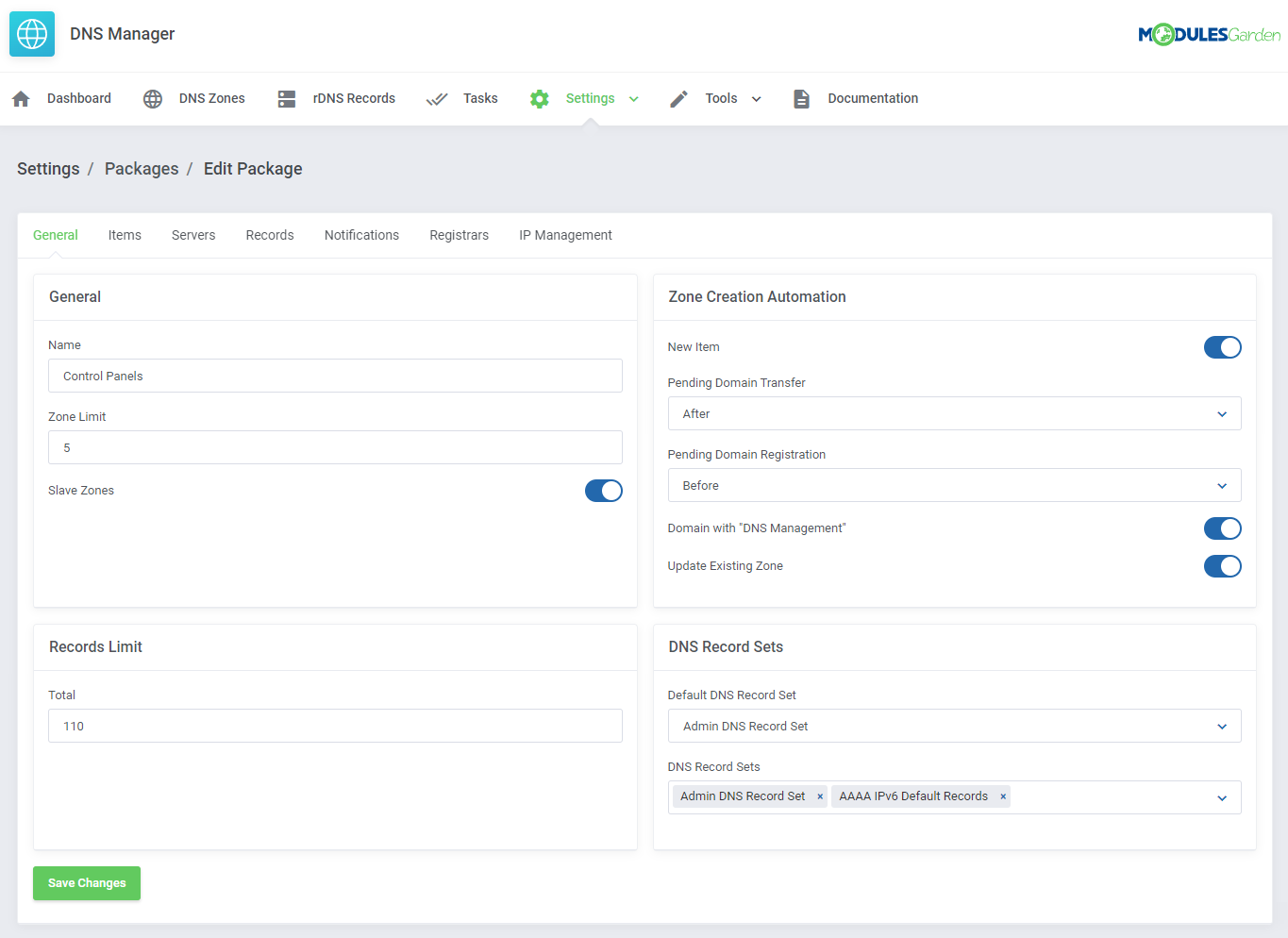This screenshot has width=1288, height=938.
Task: Select the Tasks checkmarks icon
Action: 437,98
